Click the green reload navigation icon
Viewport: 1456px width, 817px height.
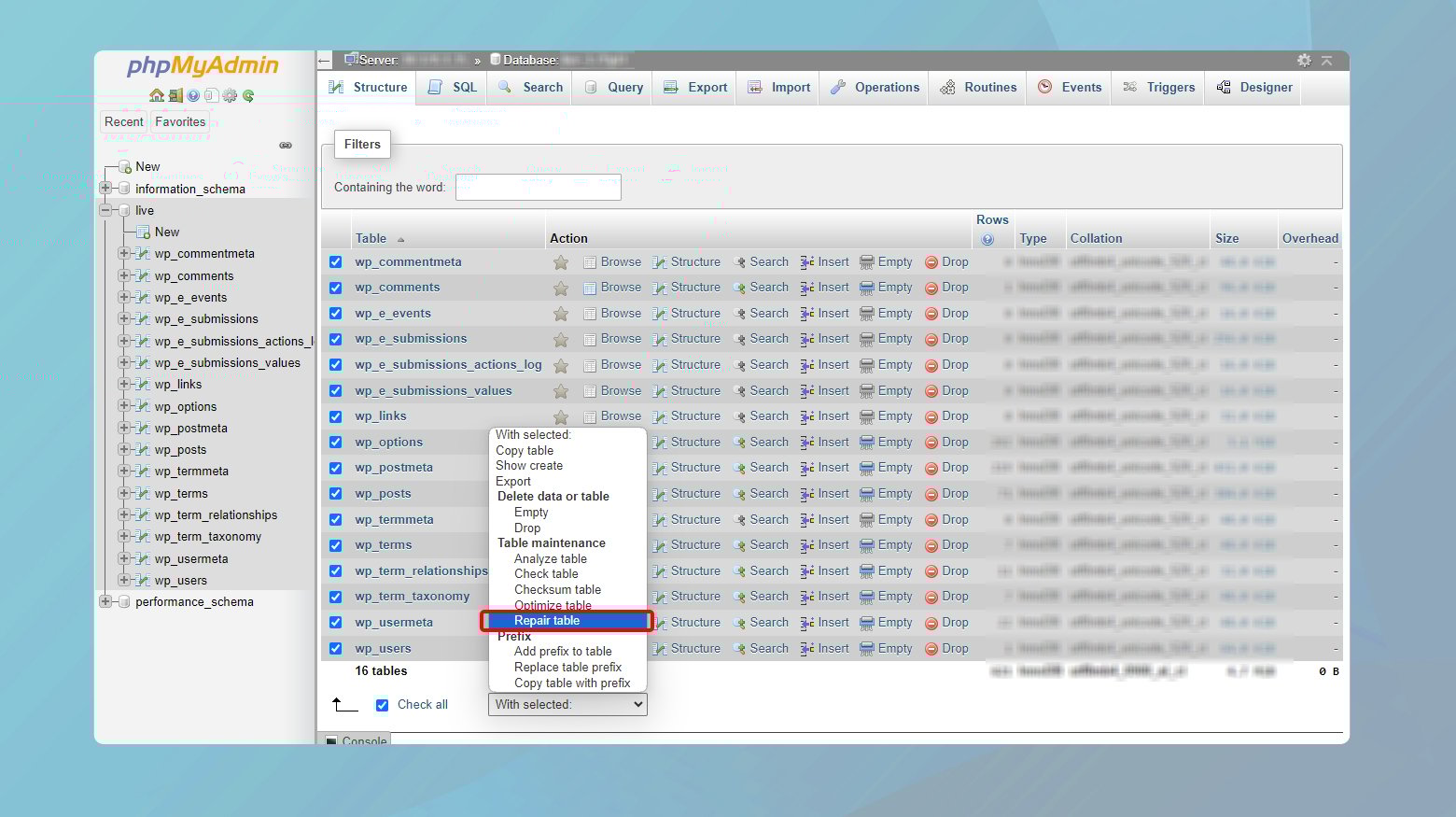pos(248,95)
